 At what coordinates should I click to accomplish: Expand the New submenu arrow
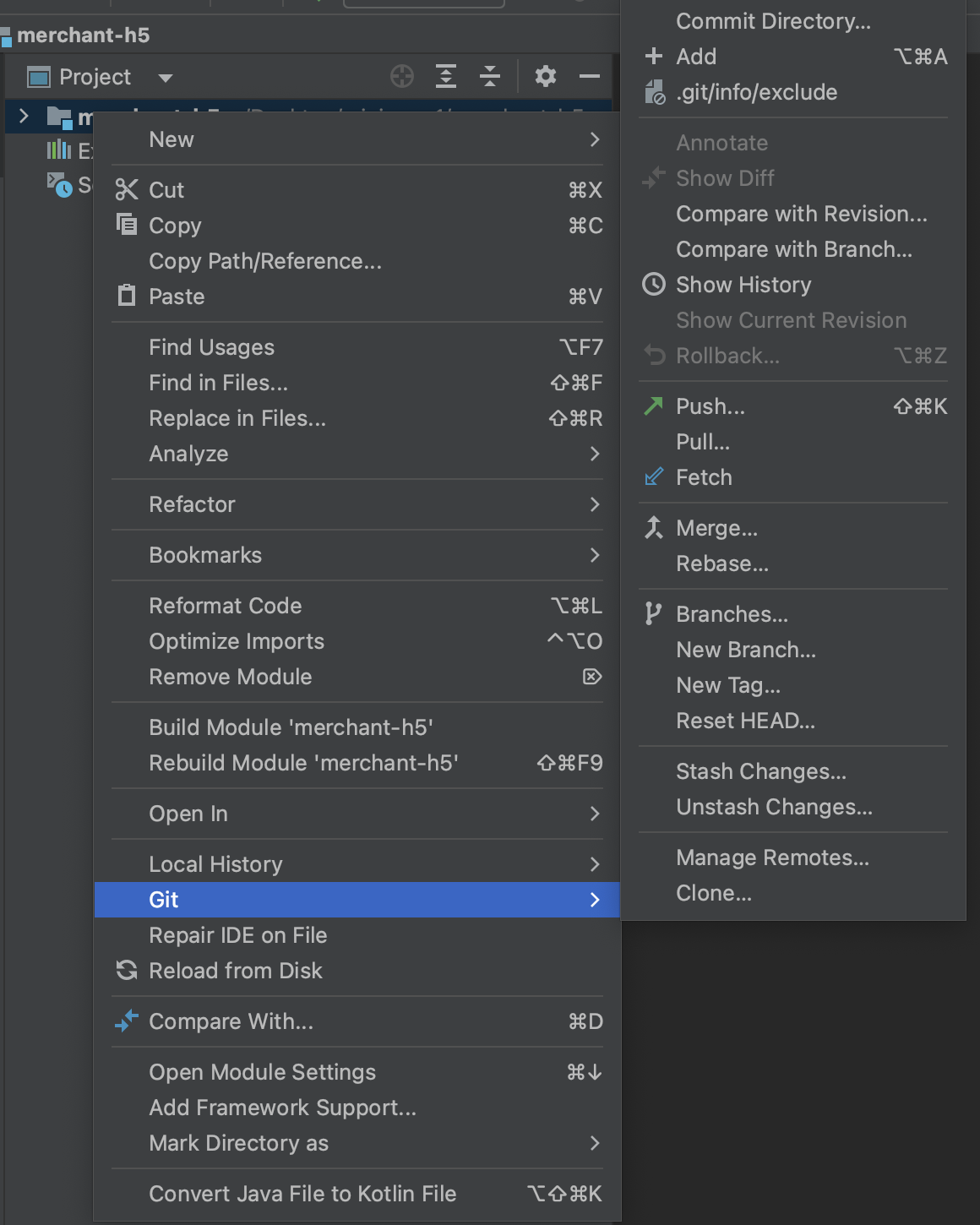pyautogui.click(x=595, y=139)
